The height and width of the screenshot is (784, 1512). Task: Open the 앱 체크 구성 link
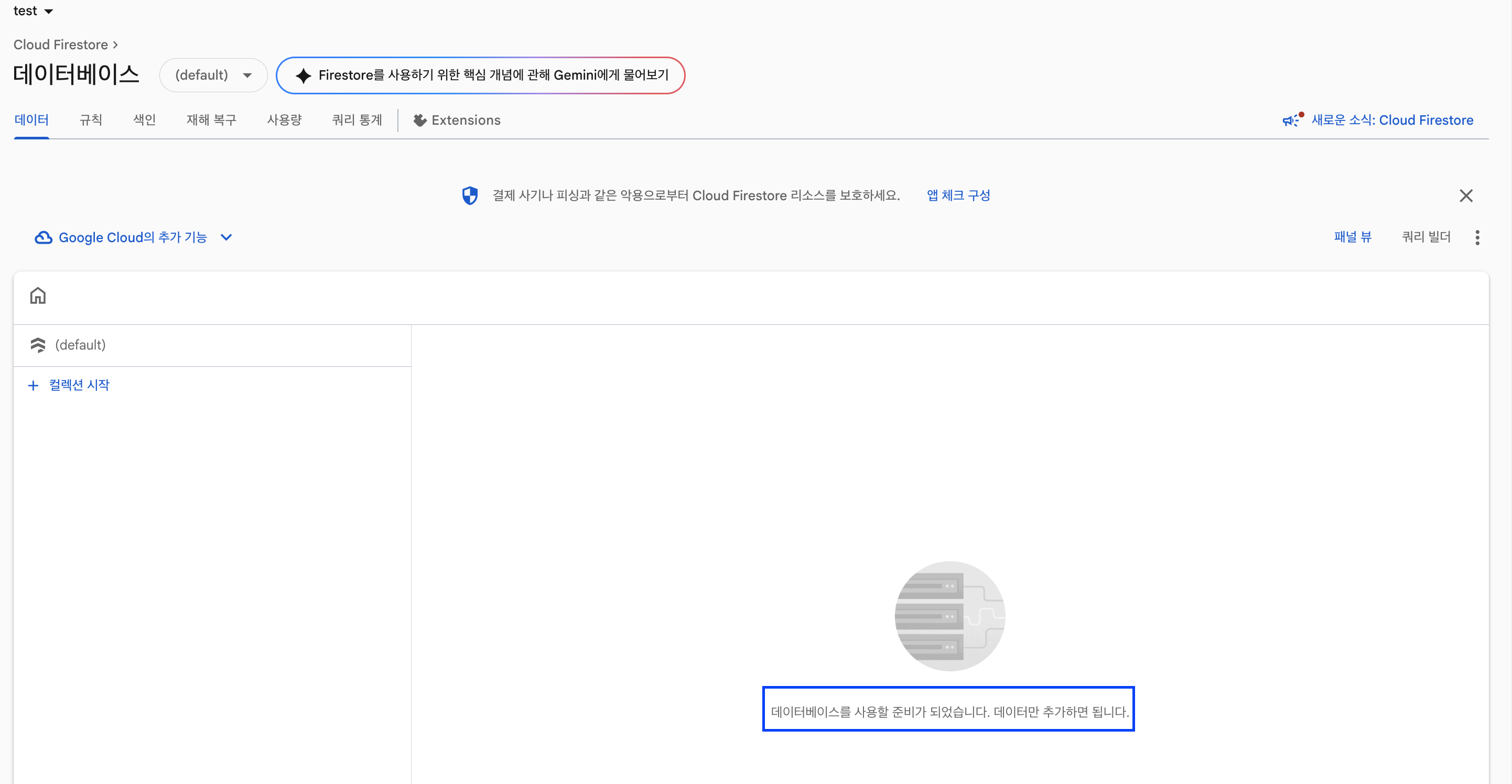[958, 195]
